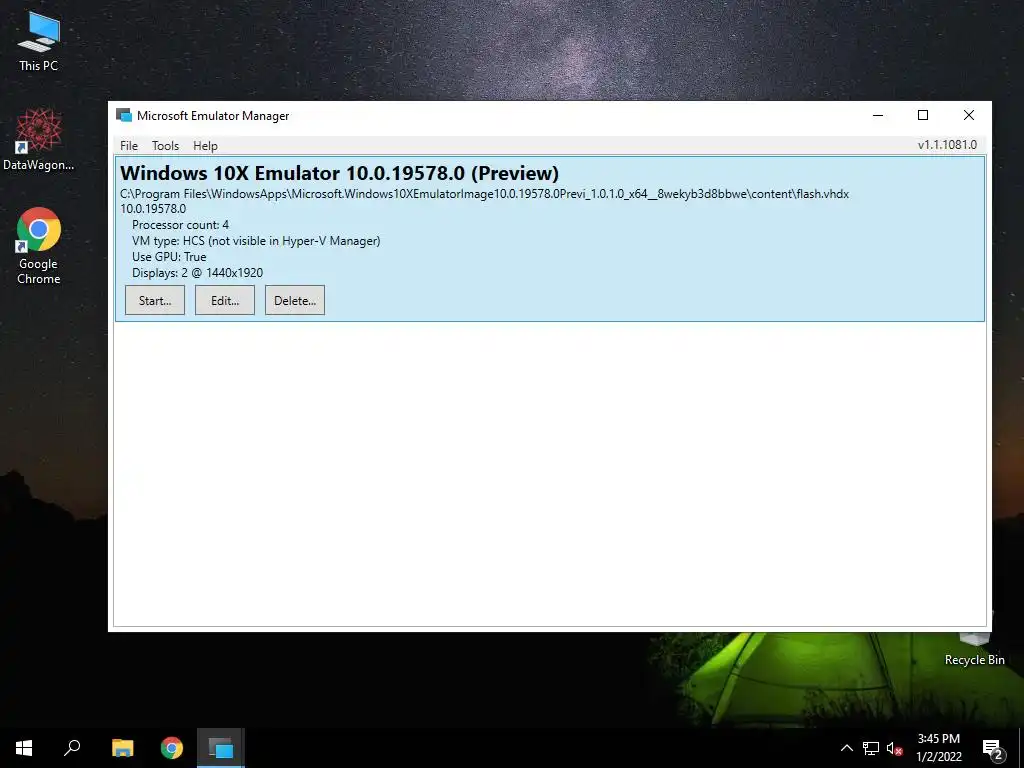
Task: Minimize the Emulator Manager window
Action: point(878,116)
